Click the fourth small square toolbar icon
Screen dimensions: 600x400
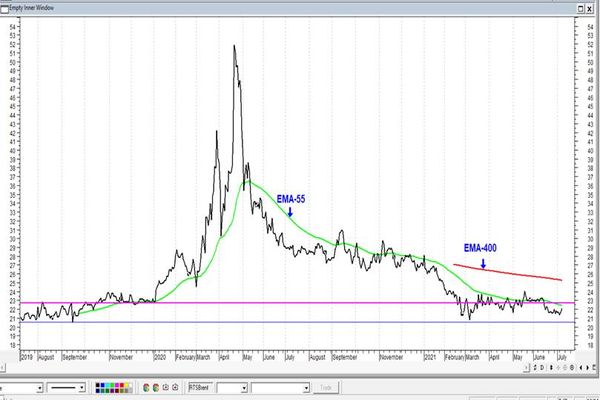click(x=175, y=387)
